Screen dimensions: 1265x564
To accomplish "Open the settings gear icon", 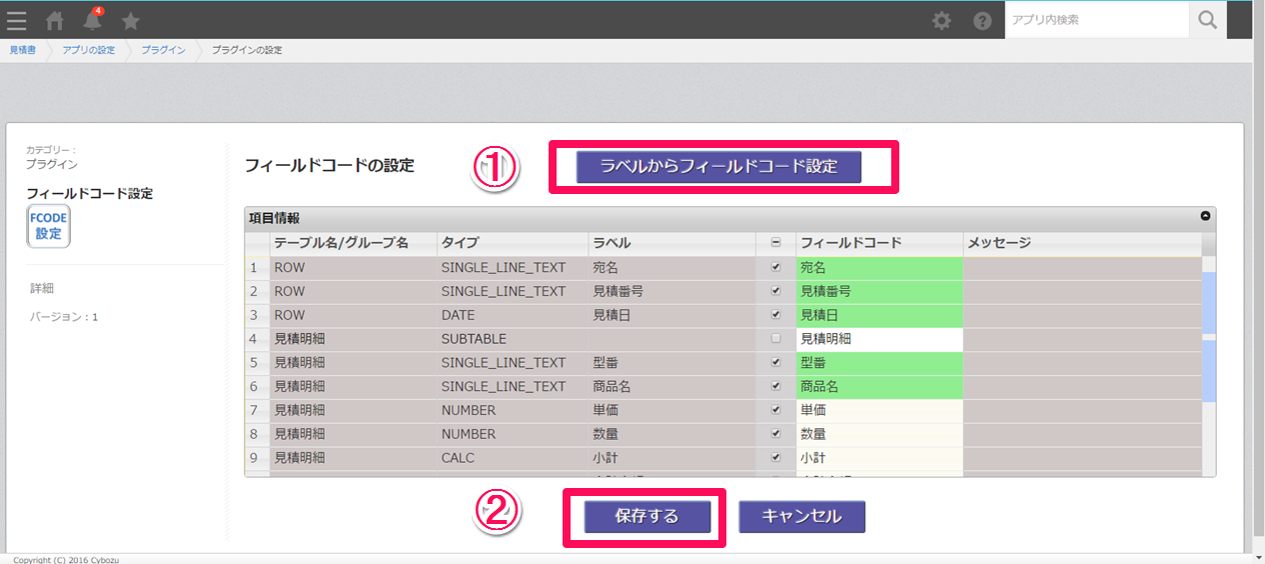I will click(x=942, y=20).
